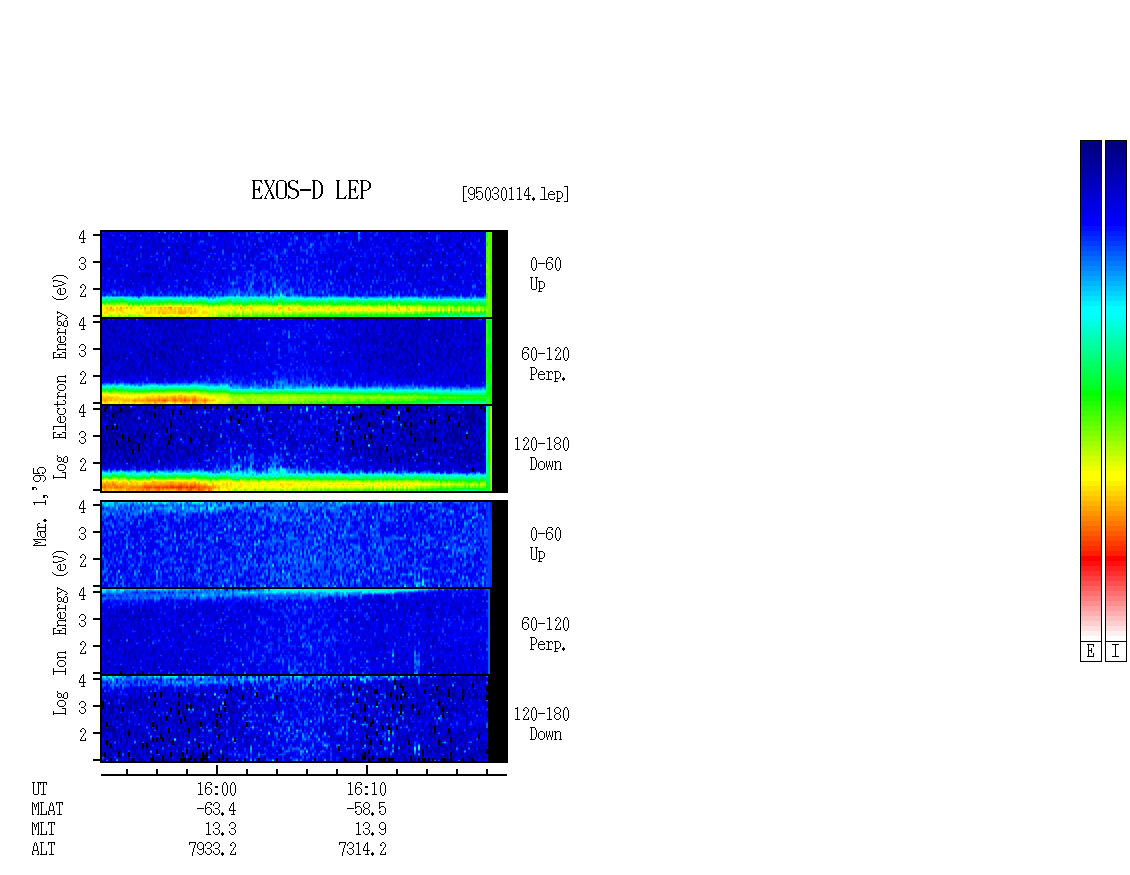Click the MLT value 13.9
1130x875 pixels.
pos(370,829)
